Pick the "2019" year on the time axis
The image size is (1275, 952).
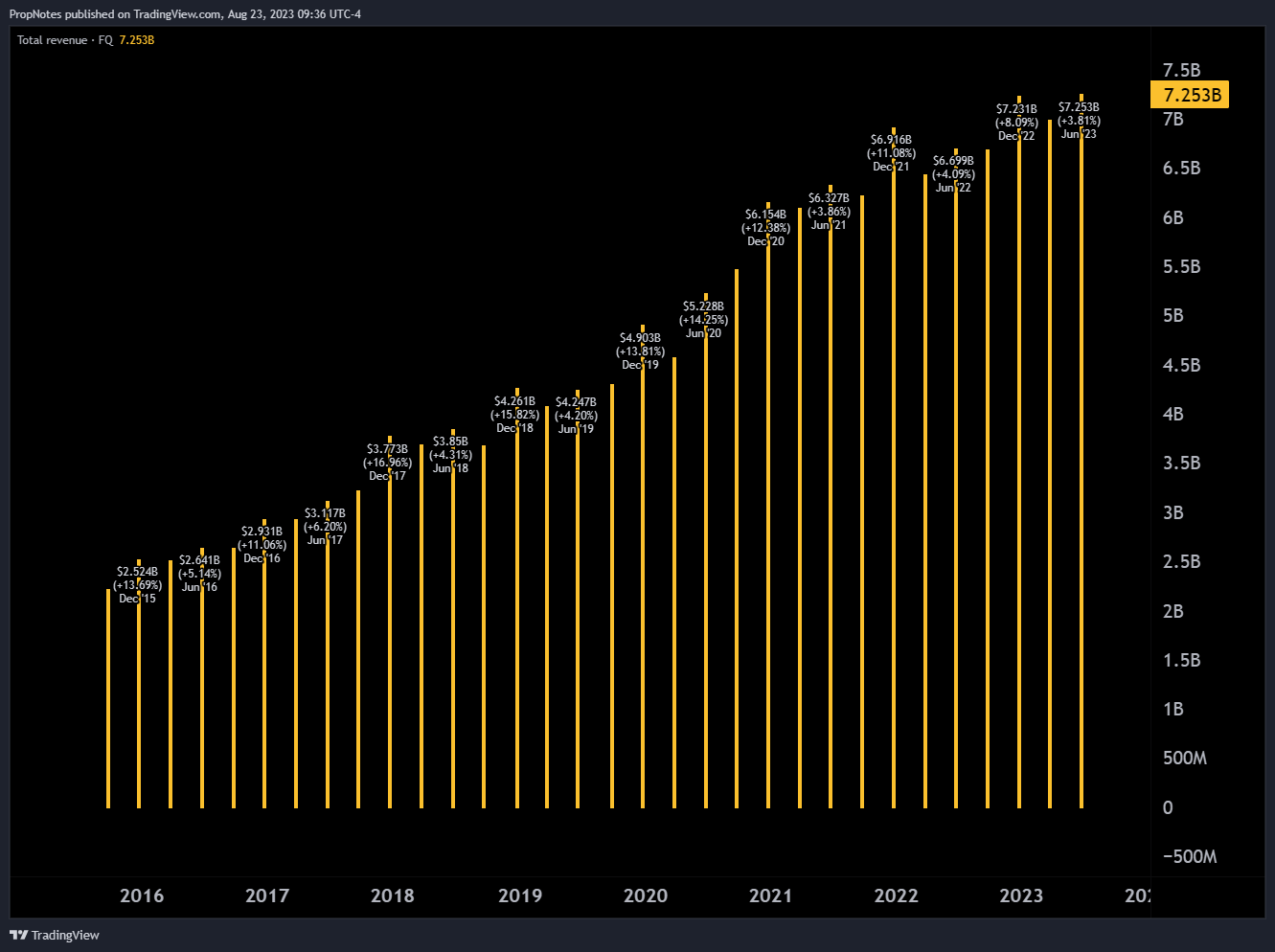coord(520,895)
